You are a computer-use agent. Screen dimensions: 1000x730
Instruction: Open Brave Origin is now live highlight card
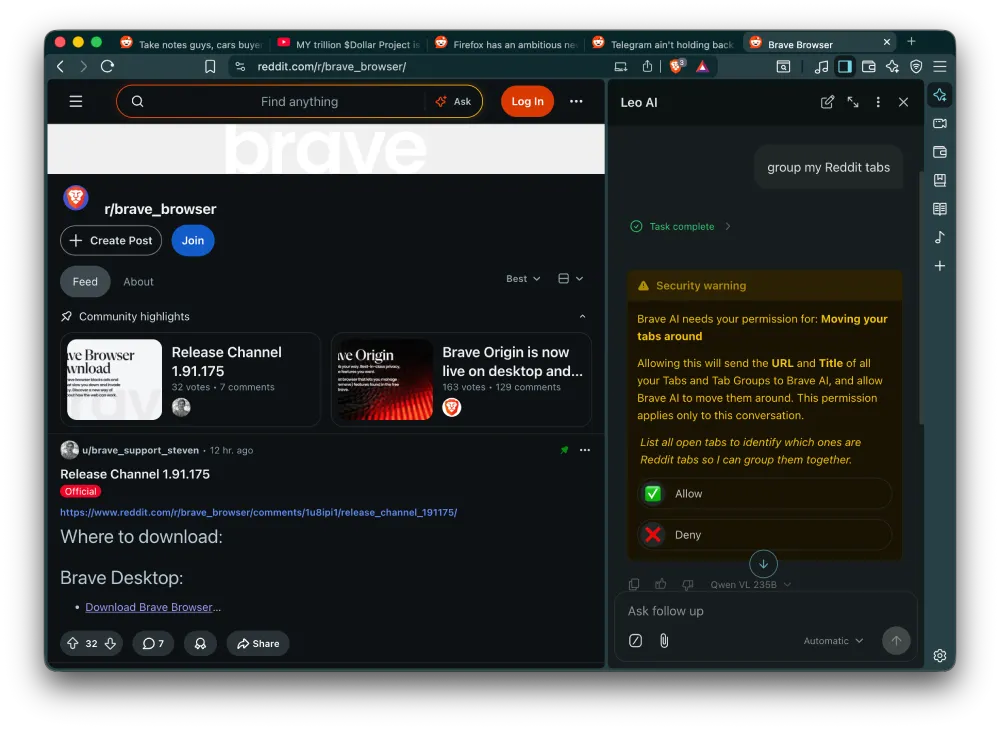click(461, 379)
